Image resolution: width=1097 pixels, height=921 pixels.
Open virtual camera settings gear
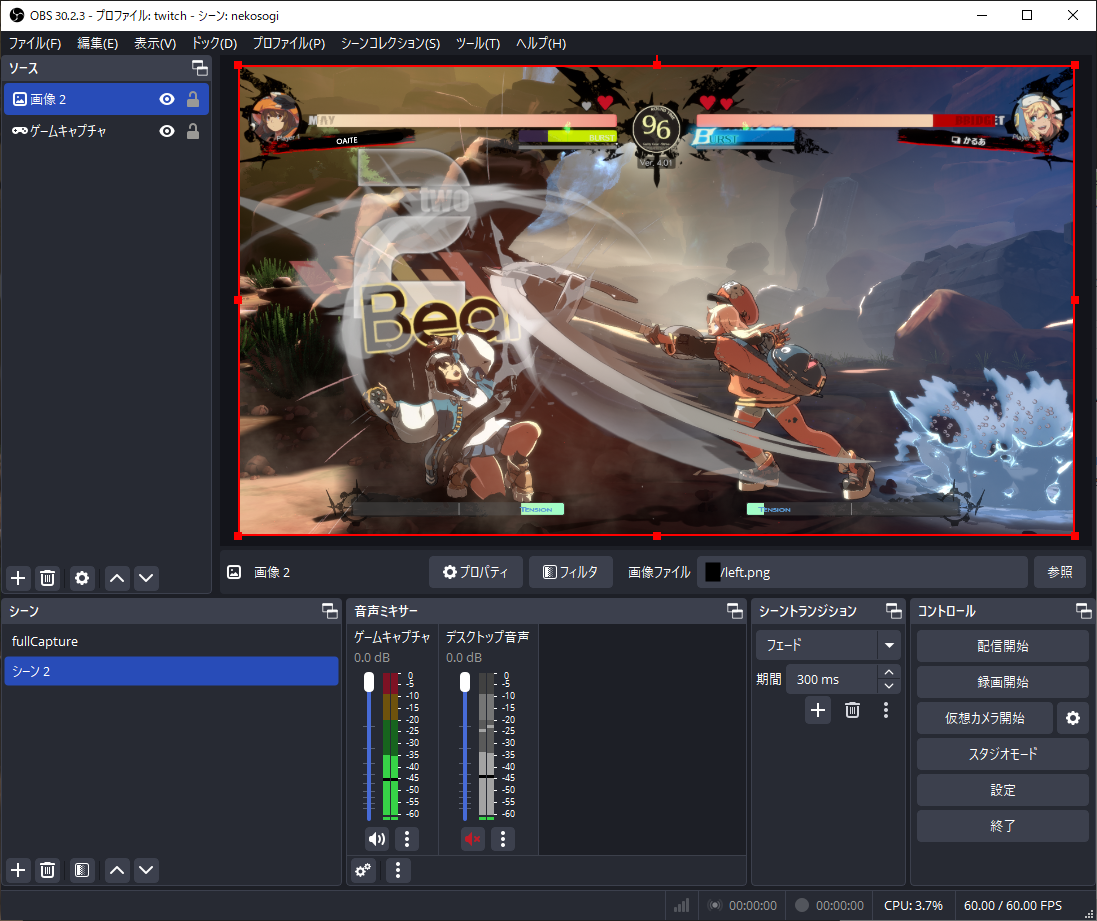(1073, 718)
